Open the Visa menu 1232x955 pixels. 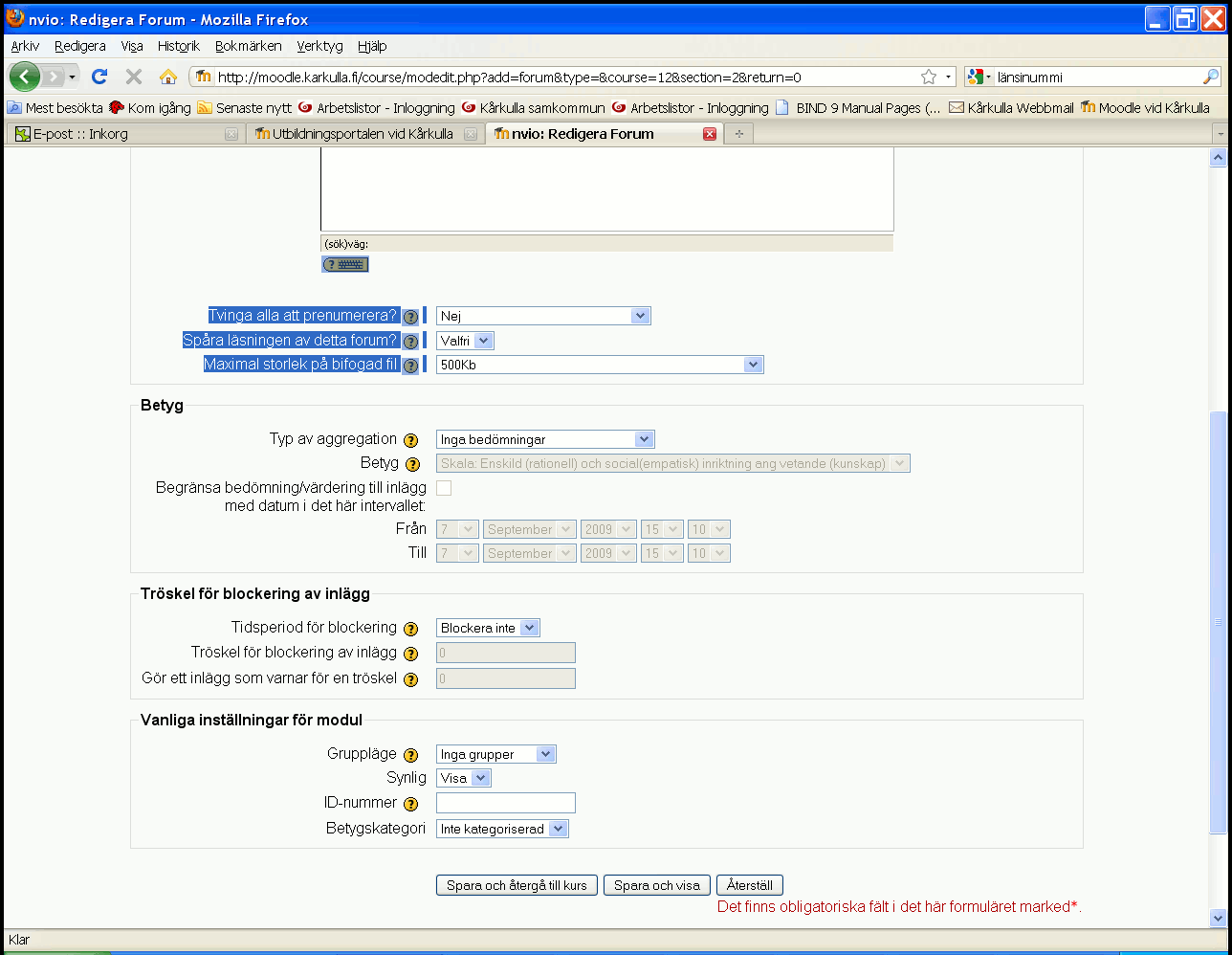pos(132,46)
